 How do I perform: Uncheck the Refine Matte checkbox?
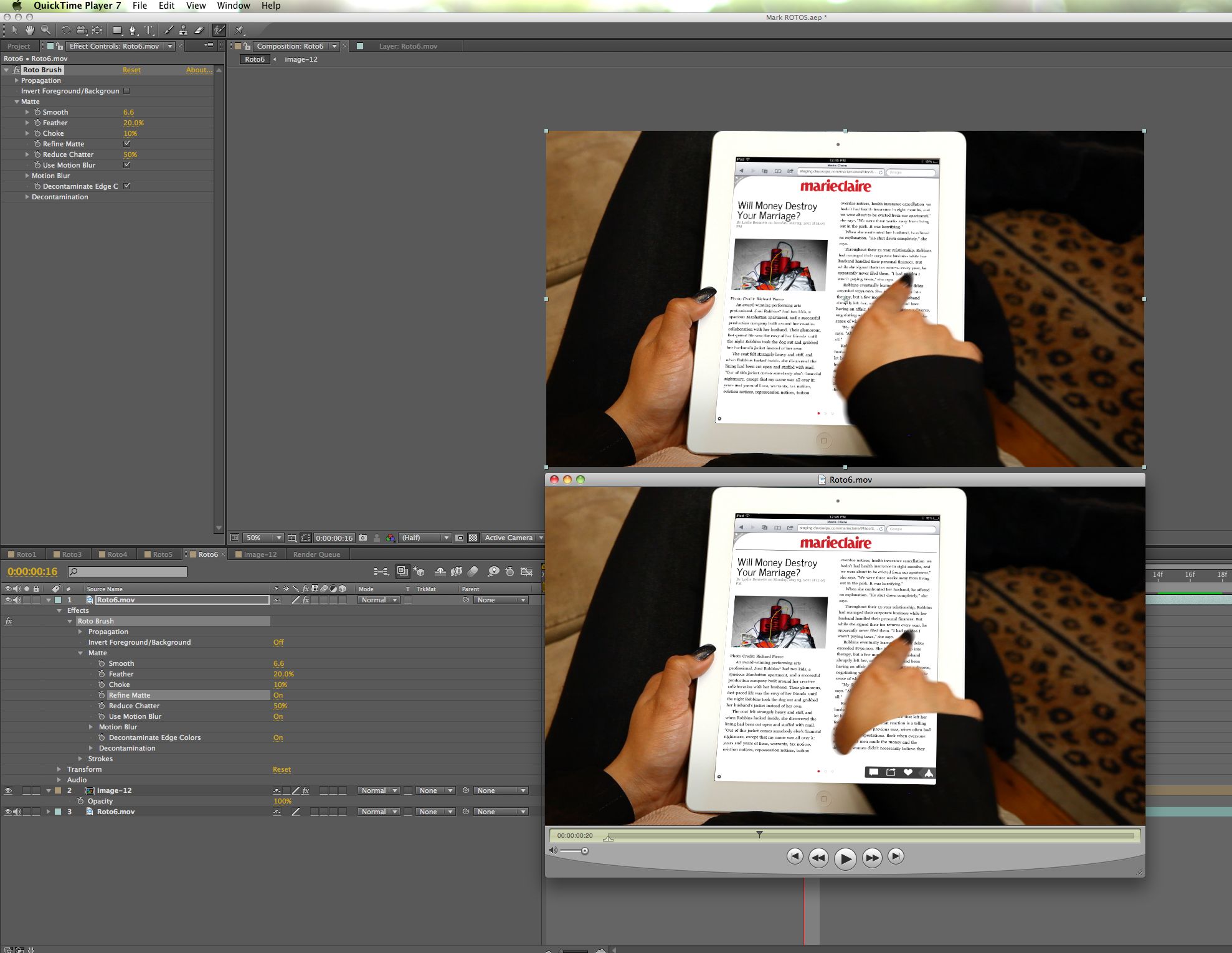(126, 144)
